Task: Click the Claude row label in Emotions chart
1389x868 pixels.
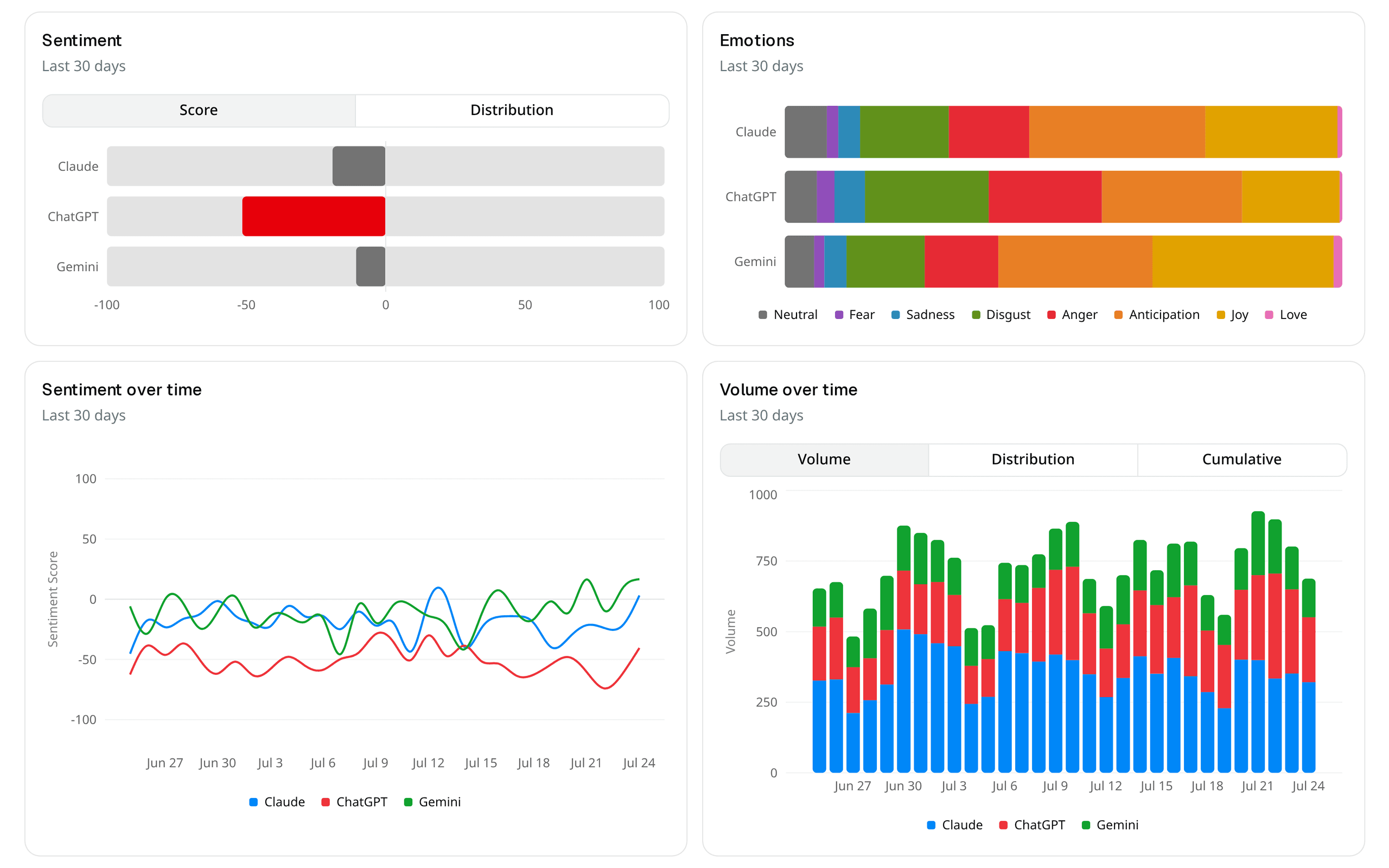Action: [x=756, y=132]
